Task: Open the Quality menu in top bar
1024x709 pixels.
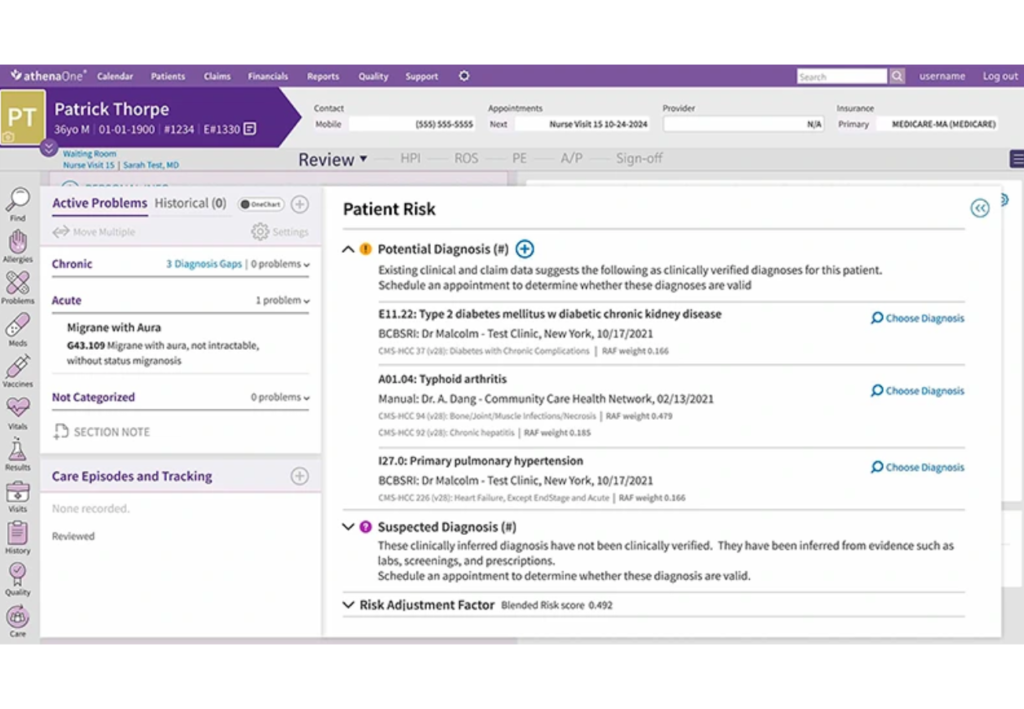Action: [373, 76]
